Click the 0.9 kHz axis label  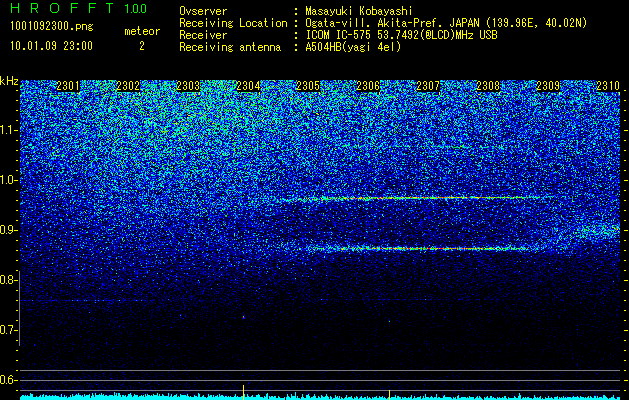click(x=9, y=230)
